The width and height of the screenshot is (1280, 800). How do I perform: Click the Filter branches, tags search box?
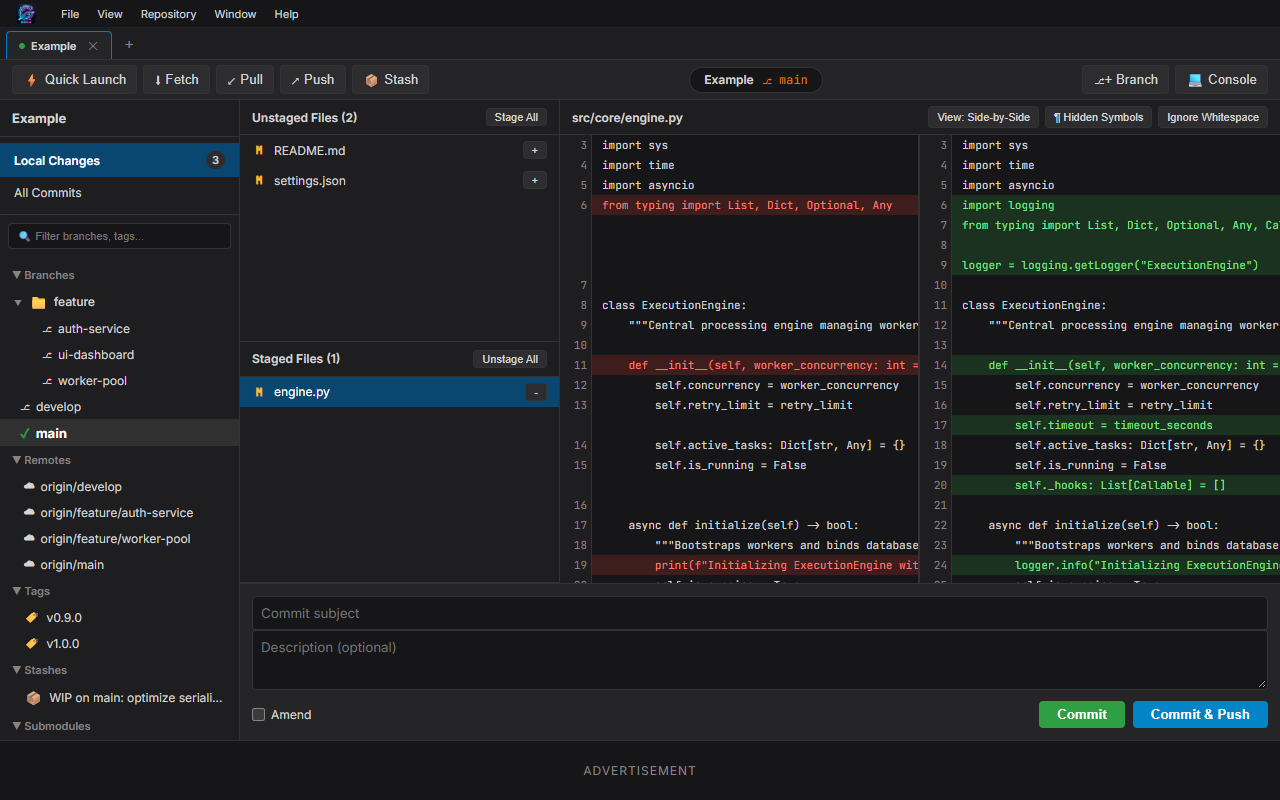click(120, 236)
